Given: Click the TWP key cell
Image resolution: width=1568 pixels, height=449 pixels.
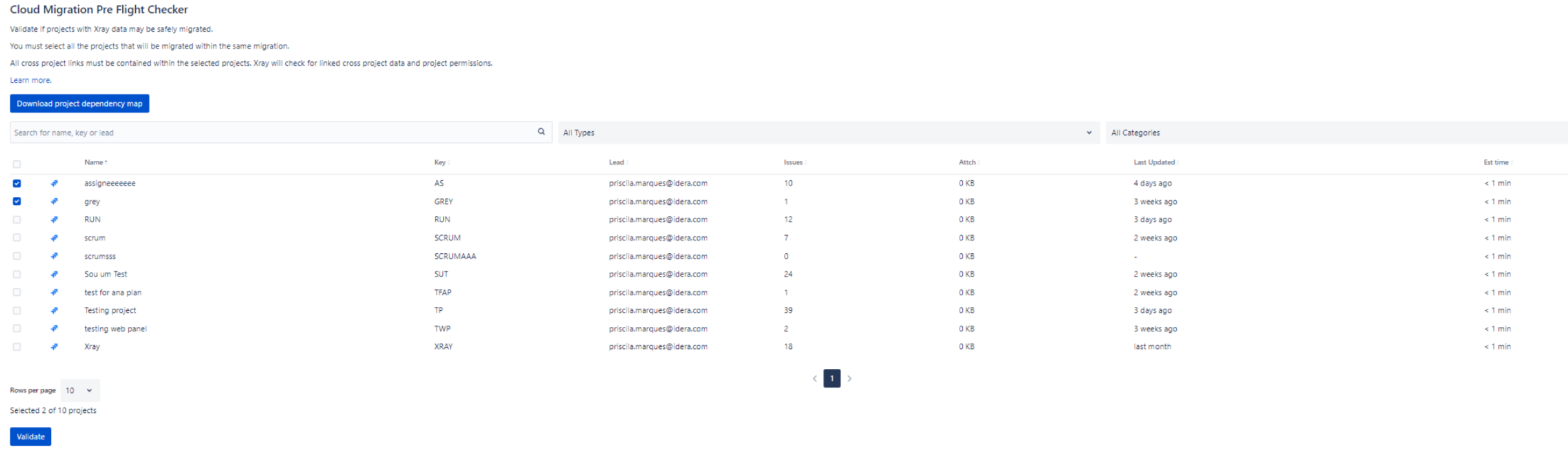Looking at the screenshot, I should pyautogui.click(x=442, y=328).
